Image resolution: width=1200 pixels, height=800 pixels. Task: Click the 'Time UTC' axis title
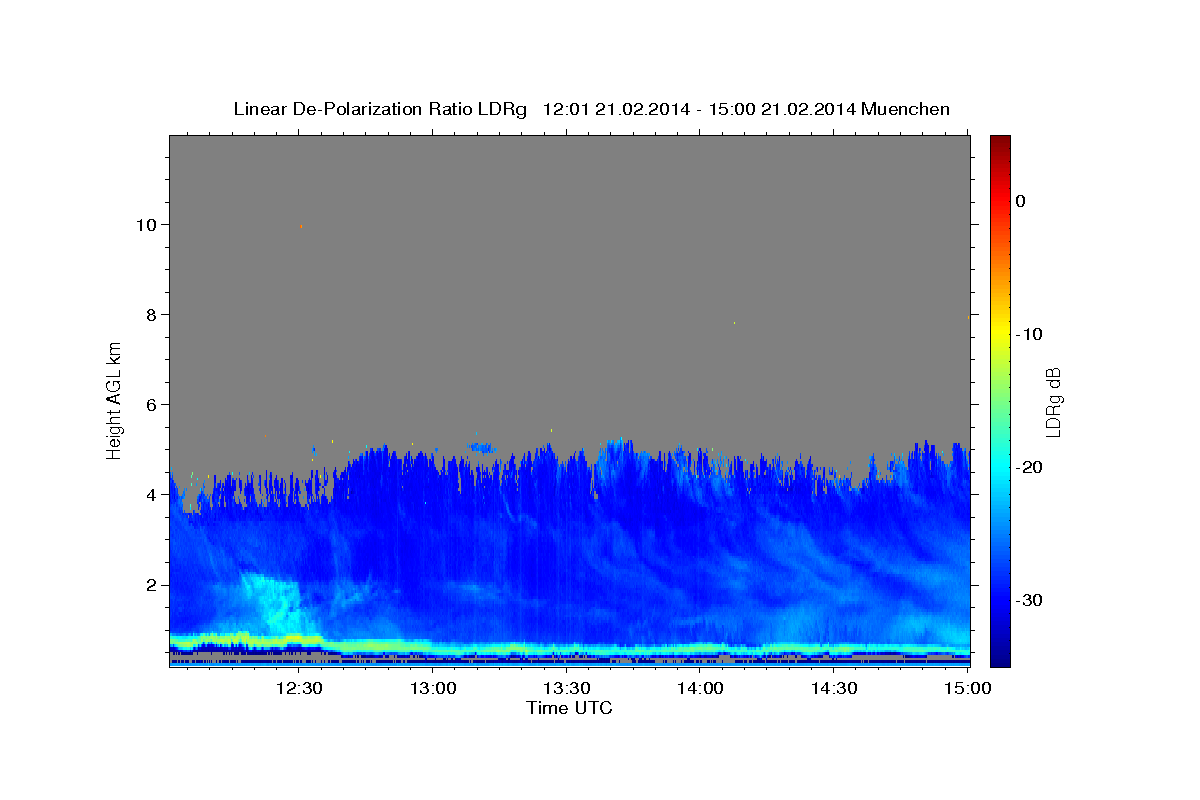(x=569, y=708)
